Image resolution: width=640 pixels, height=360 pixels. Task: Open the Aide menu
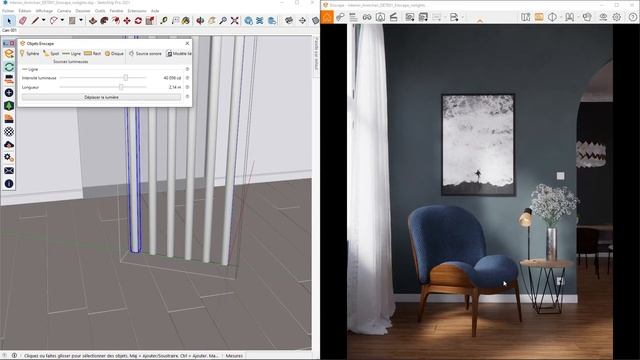pos(155,11)
